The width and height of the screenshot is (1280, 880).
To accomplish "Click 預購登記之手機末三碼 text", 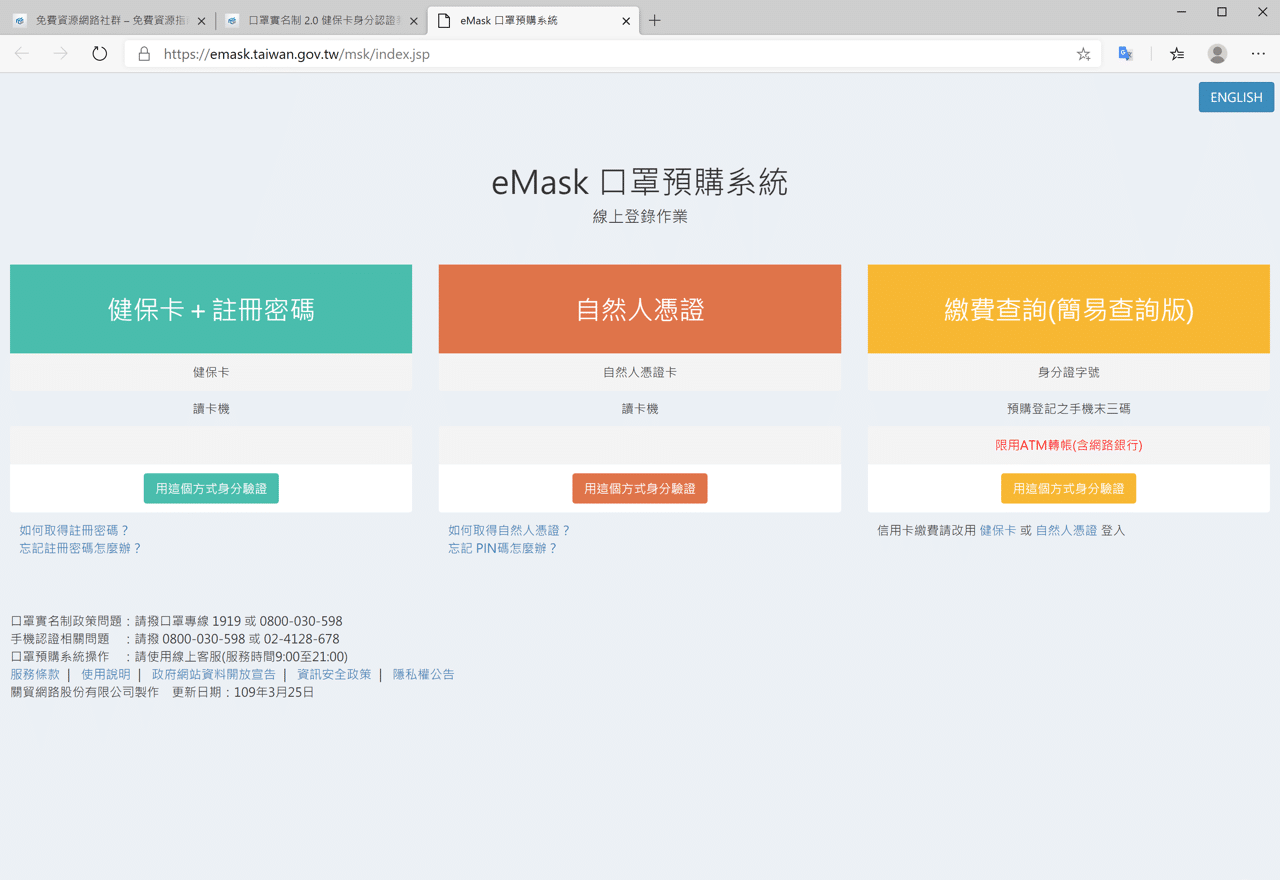I will (1069, 408).
